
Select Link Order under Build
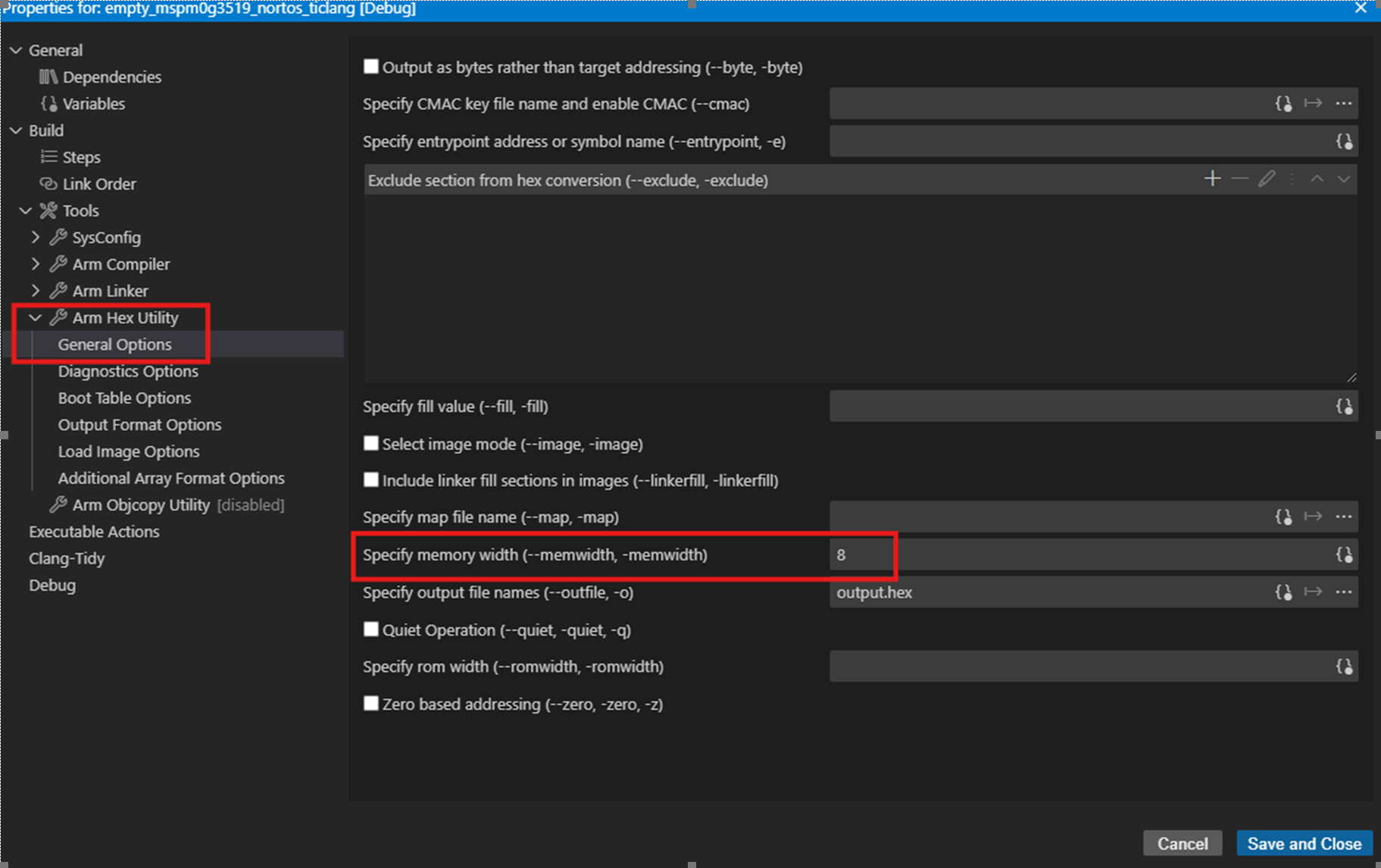point(98,184)
